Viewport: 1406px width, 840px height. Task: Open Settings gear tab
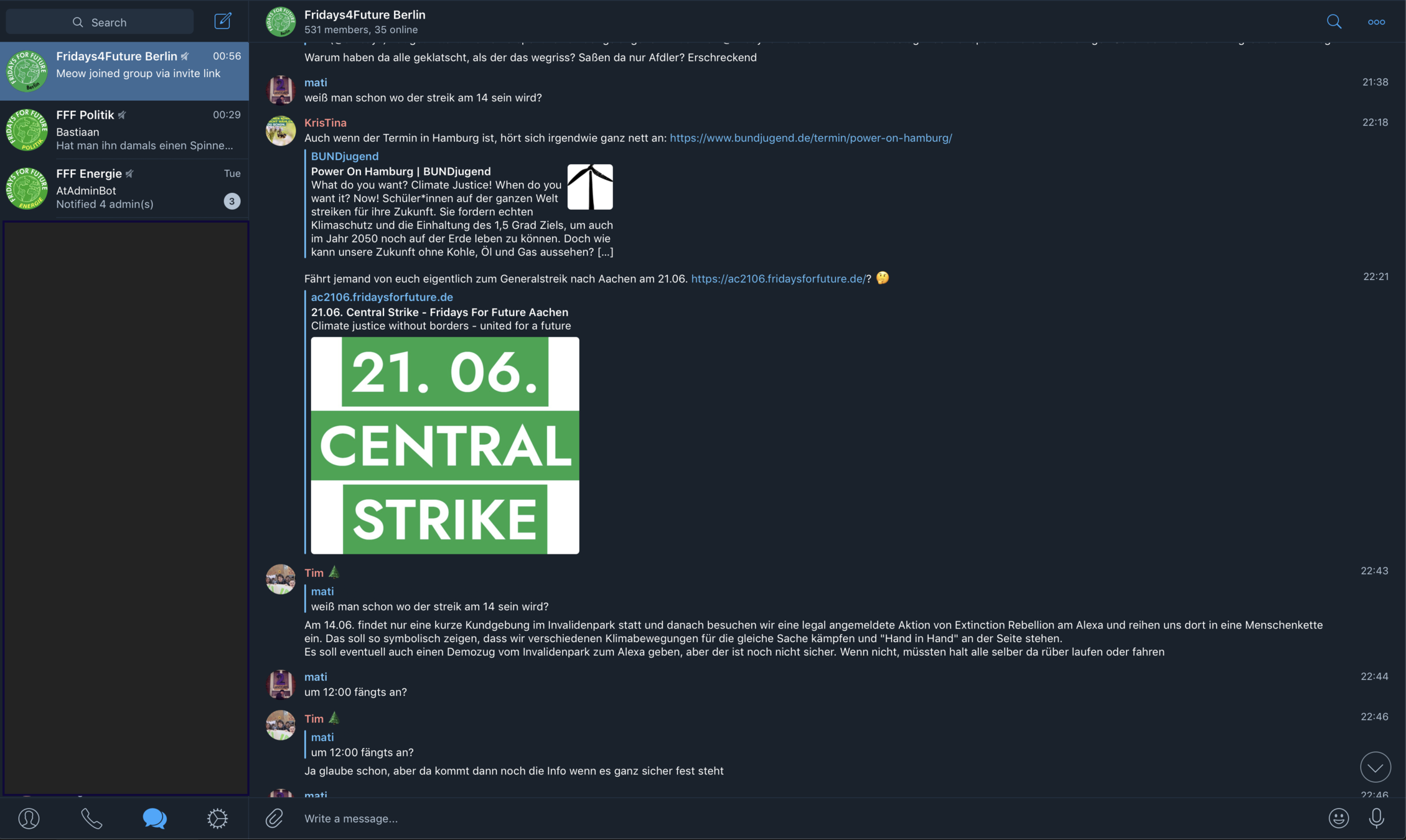point(217,818)
